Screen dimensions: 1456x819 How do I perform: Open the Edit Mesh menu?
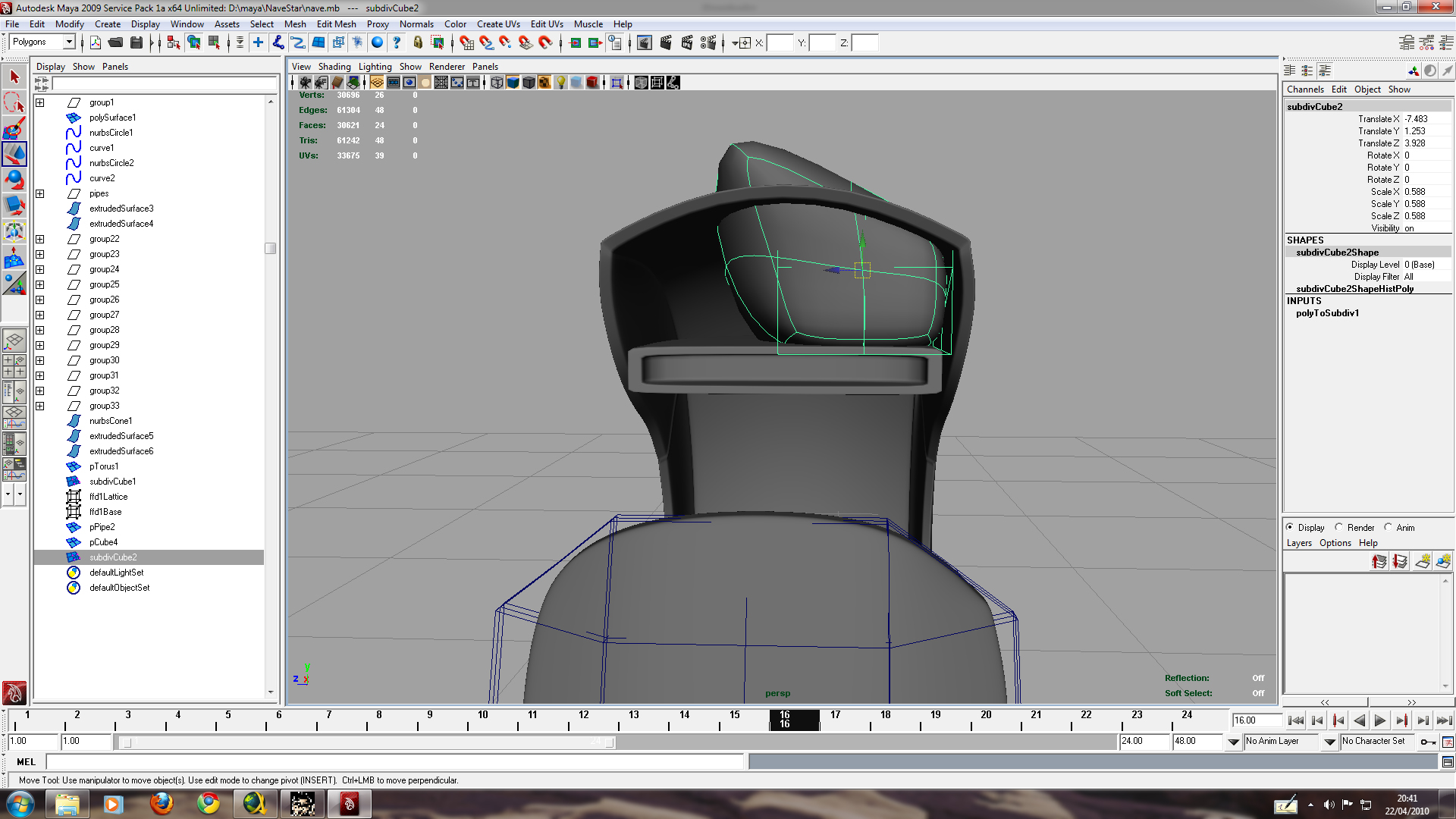point(336,24)
